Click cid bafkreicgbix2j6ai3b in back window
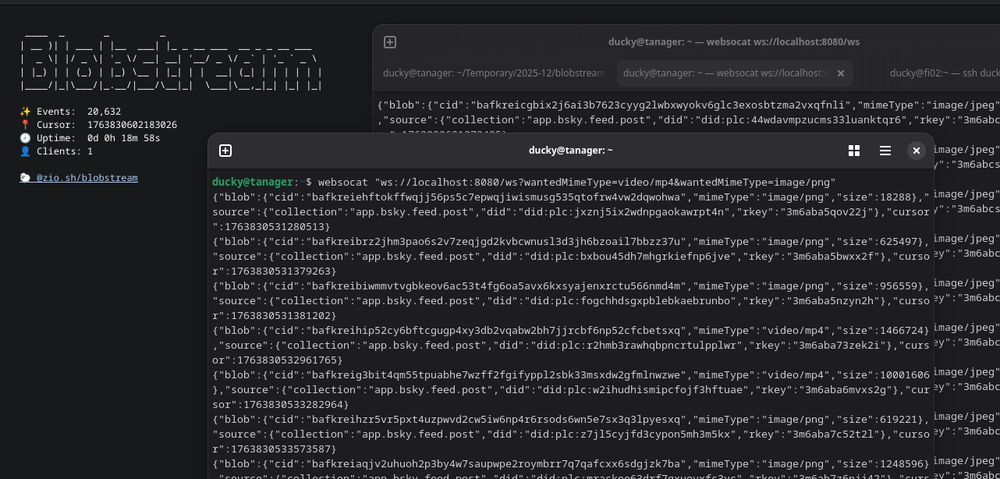Viewport: 1000px width, 479px height. (x=662, y=105)
